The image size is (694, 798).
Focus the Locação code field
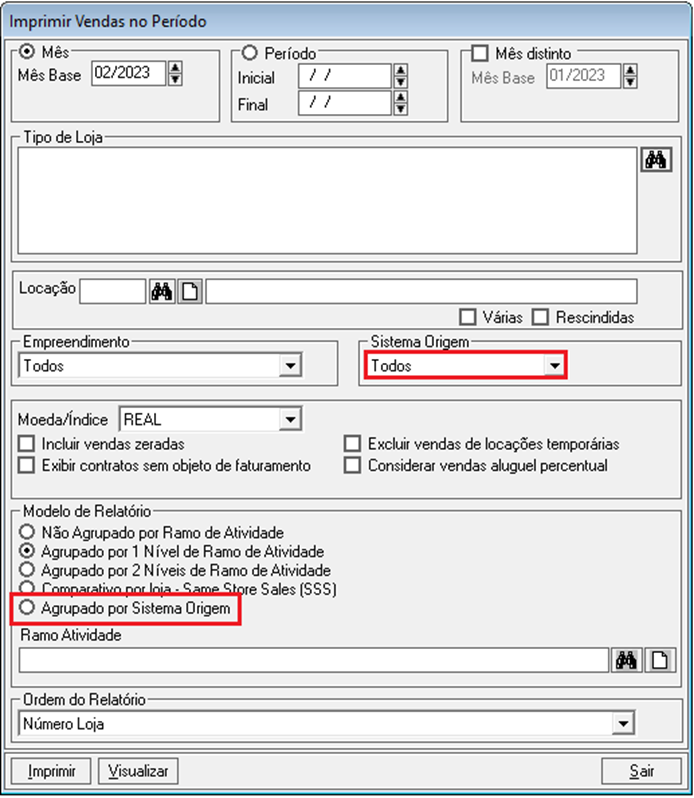(x=112, y=292)
